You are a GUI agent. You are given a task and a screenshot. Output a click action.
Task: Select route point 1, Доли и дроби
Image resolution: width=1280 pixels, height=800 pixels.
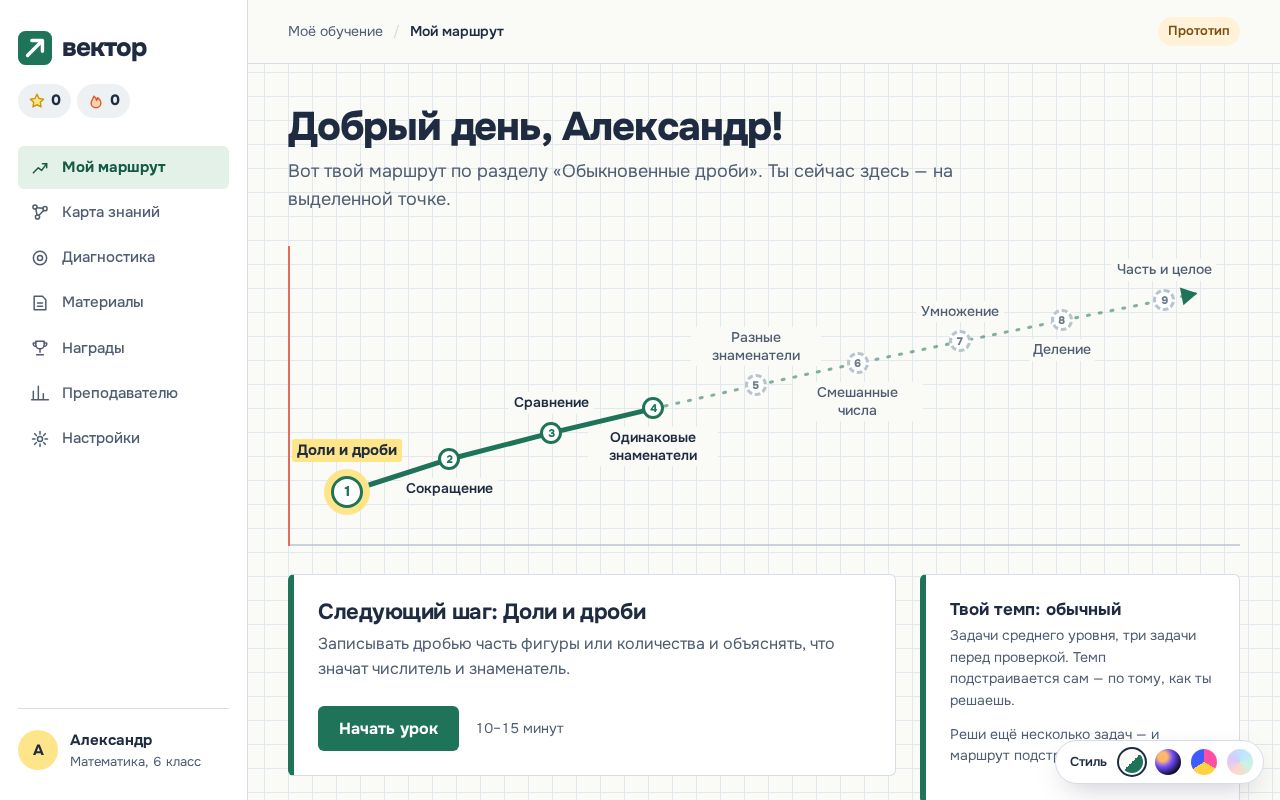click(x=347, y=491)
